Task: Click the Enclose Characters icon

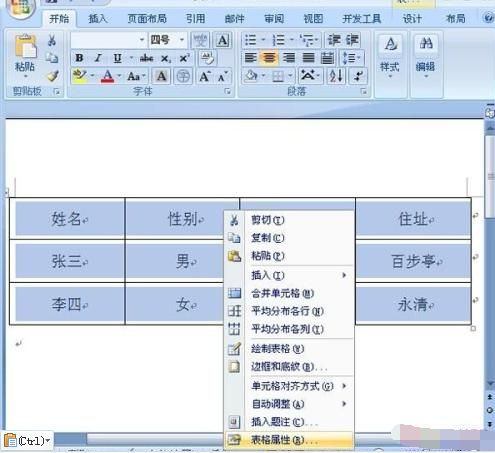Action: click(183, 76)
